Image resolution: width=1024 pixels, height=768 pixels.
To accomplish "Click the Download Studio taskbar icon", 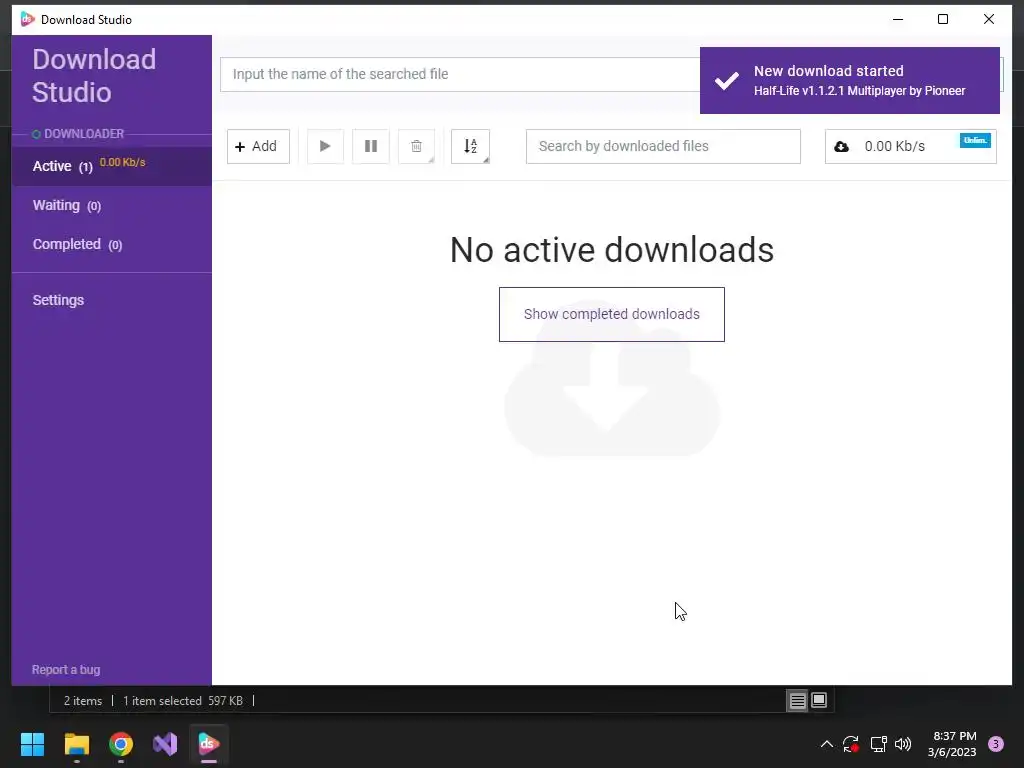I will point(209,744).
